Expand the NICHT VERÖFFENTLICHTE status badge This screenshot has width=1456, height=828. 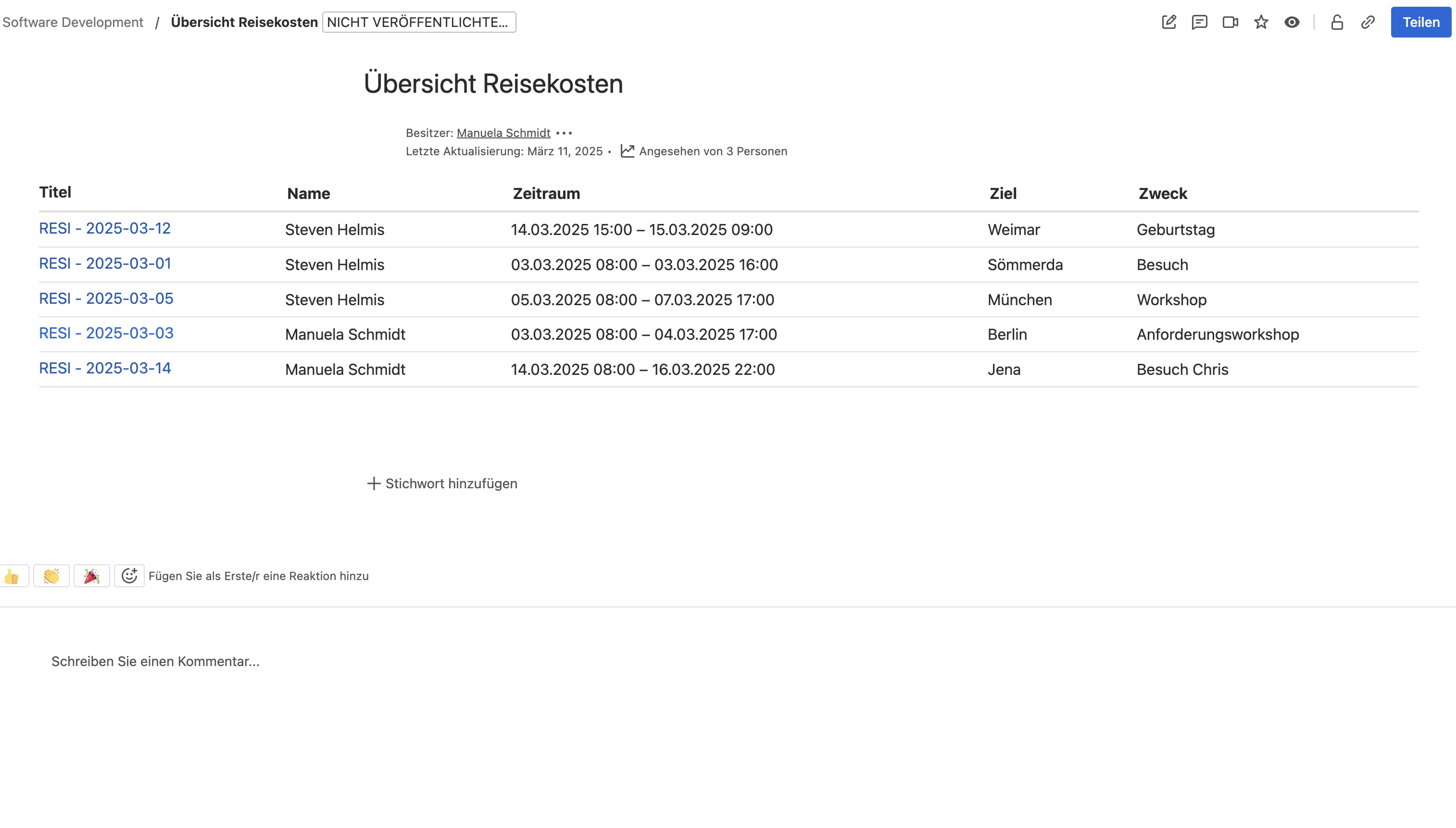[419, 22]
